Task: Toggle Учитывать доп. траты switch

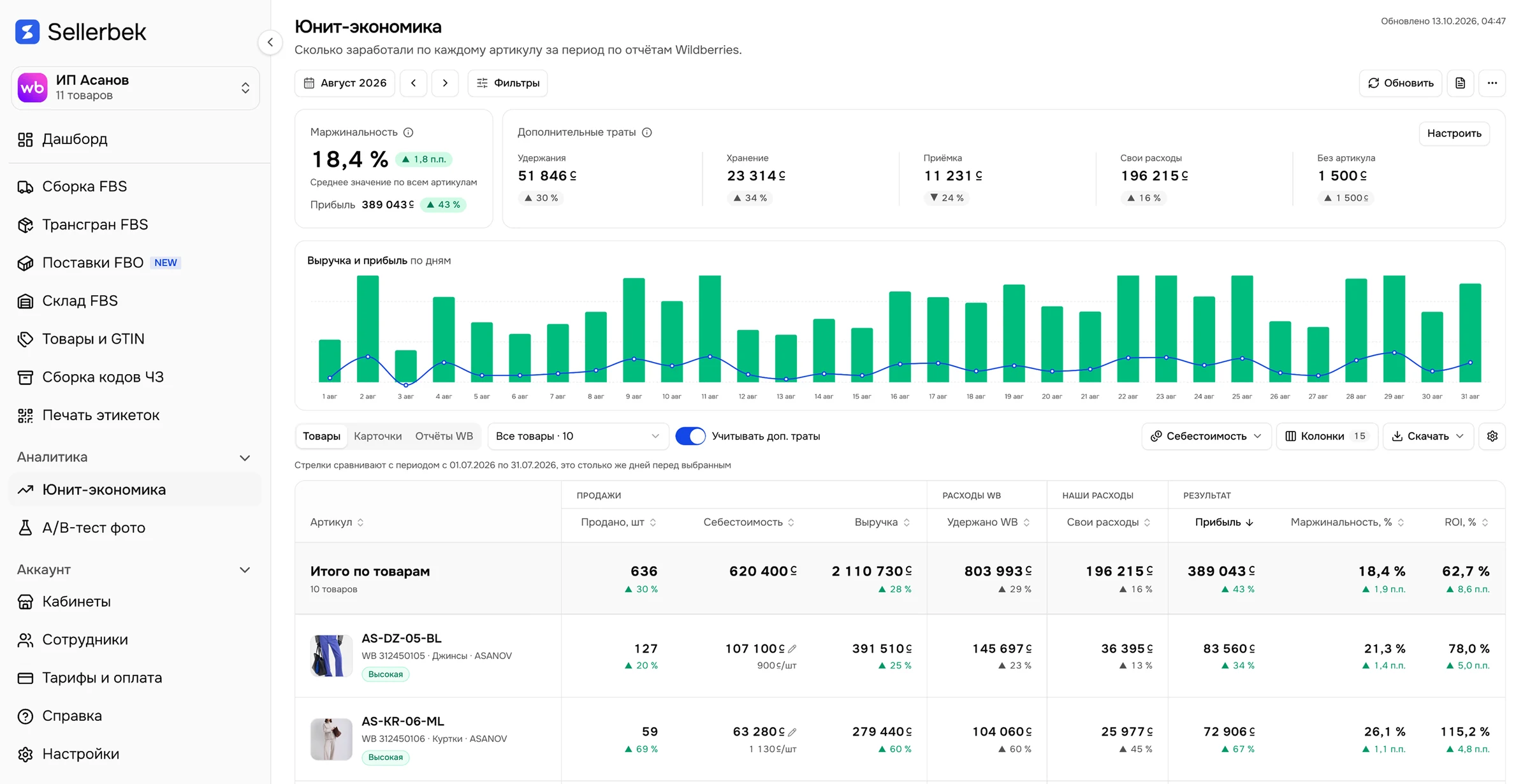Action: pyautogui.click(x=690, y=436)
